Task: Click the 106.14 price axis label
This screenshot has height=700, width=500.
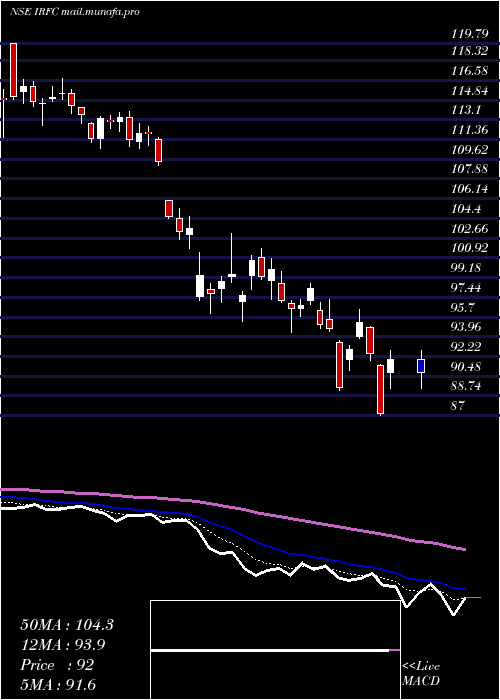Action: pos(469,189)
